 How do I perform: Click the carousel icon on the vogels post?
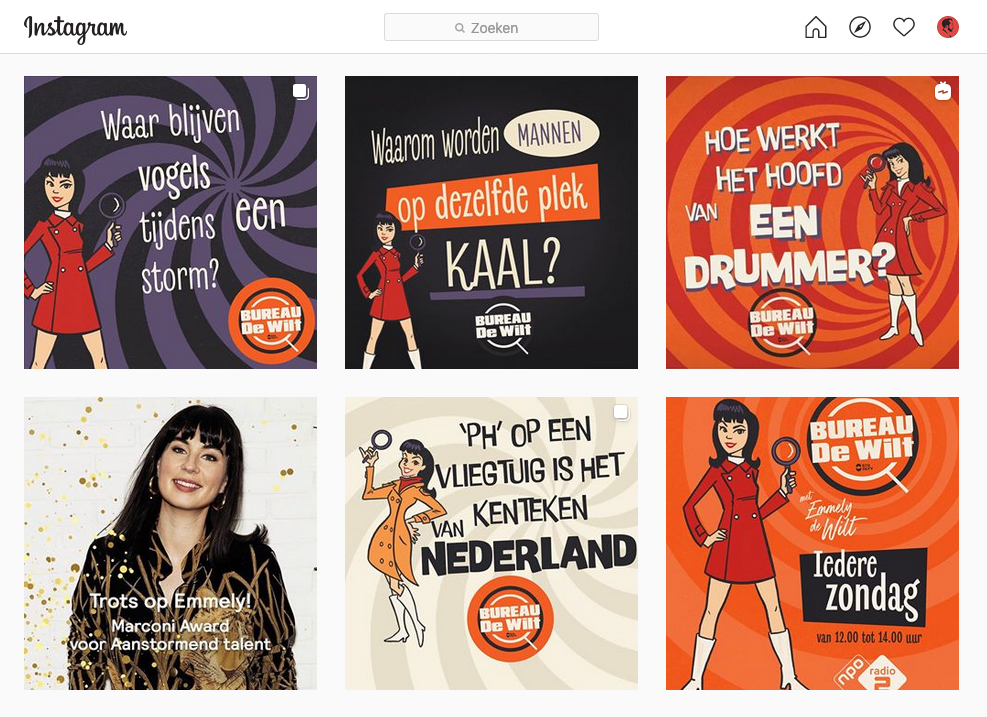301,92
